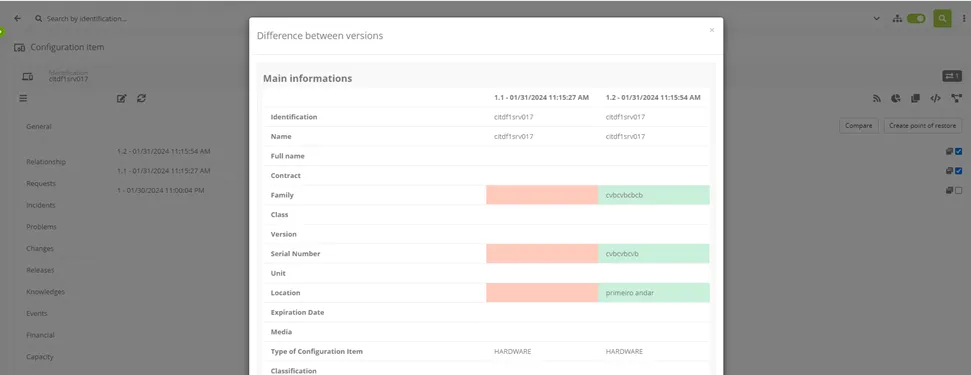Open the Knowledges section in the sidebar
Screen dimensions: 971x375
click(x=45, y=291)
